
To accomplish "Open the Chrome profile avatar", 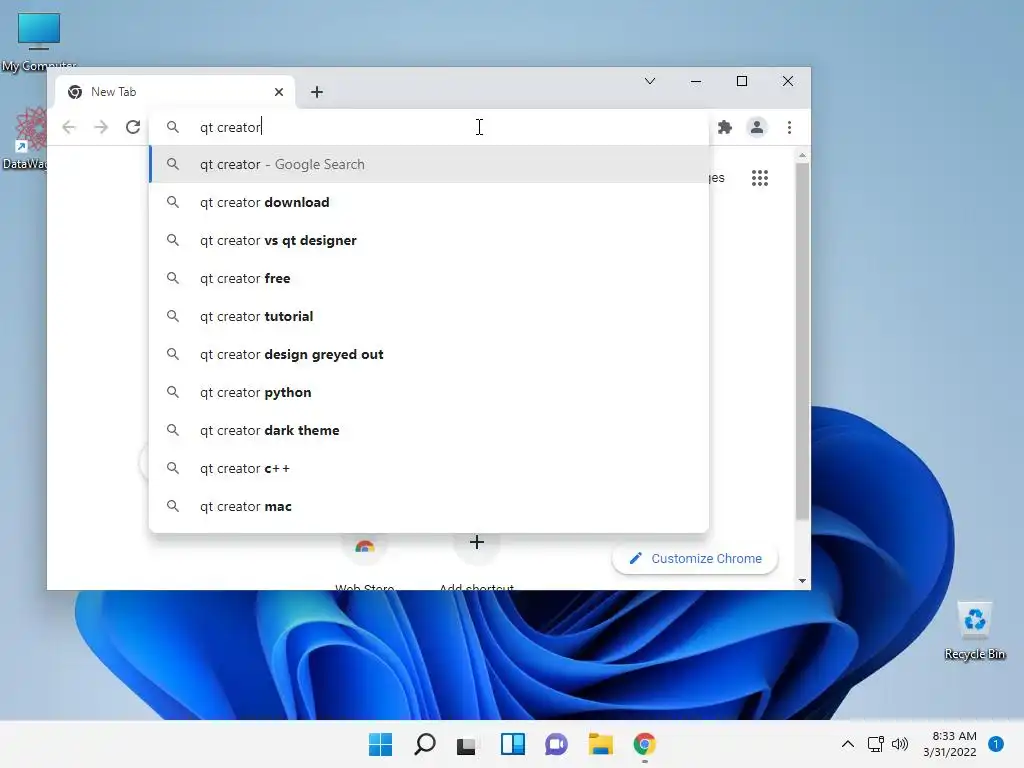I will (757, 127).
